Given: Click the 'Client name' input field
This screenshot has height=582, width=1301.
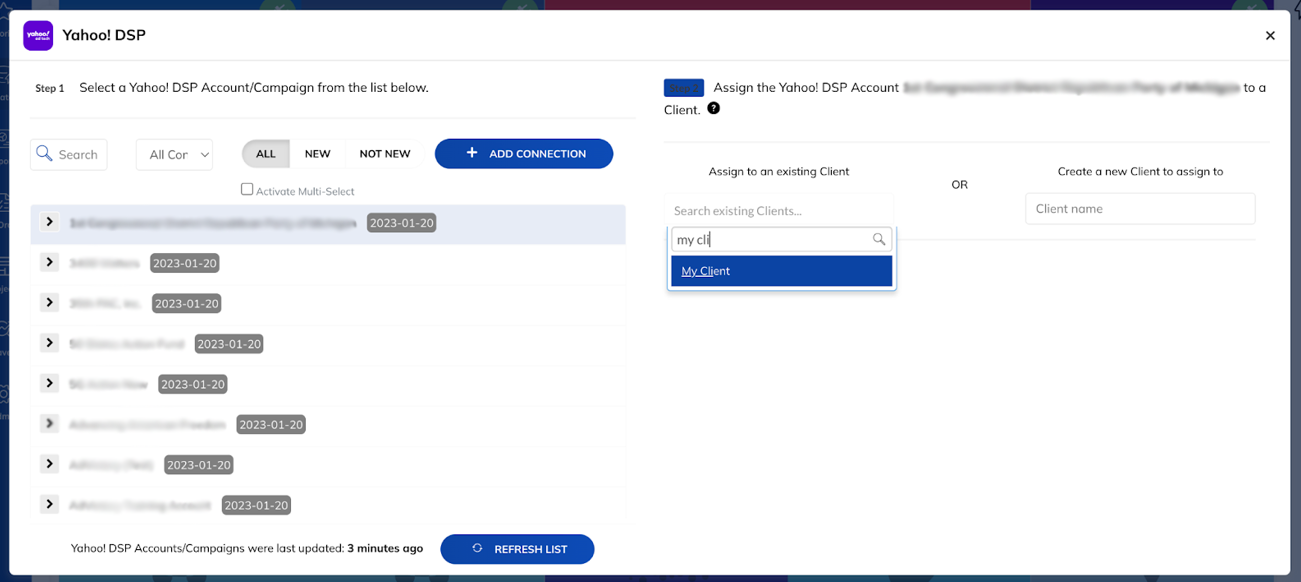Looking at the screenshot, I should 1140,208.
